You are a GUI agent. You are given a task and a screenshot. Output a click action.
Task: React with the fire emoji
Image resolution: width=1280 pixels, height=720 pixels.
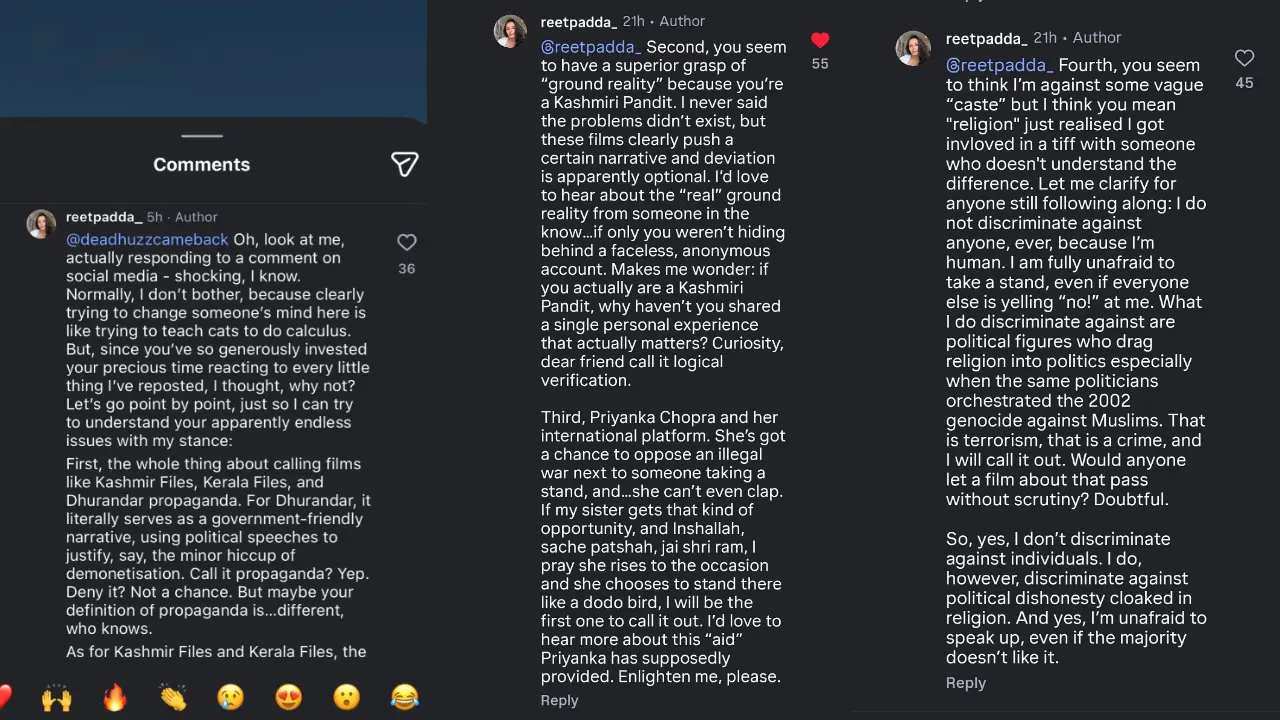tap(115, 696)
